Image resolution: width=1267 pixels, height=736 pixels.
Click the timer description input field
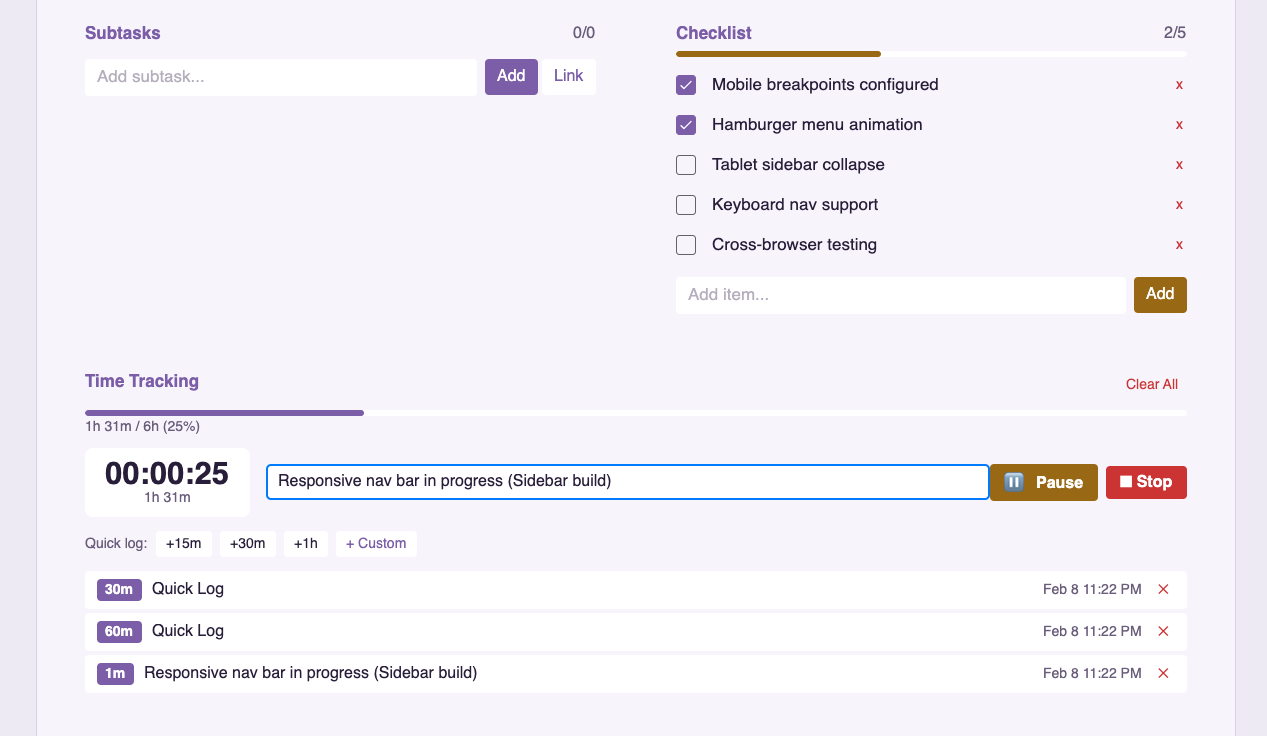[x=627, y=481]
